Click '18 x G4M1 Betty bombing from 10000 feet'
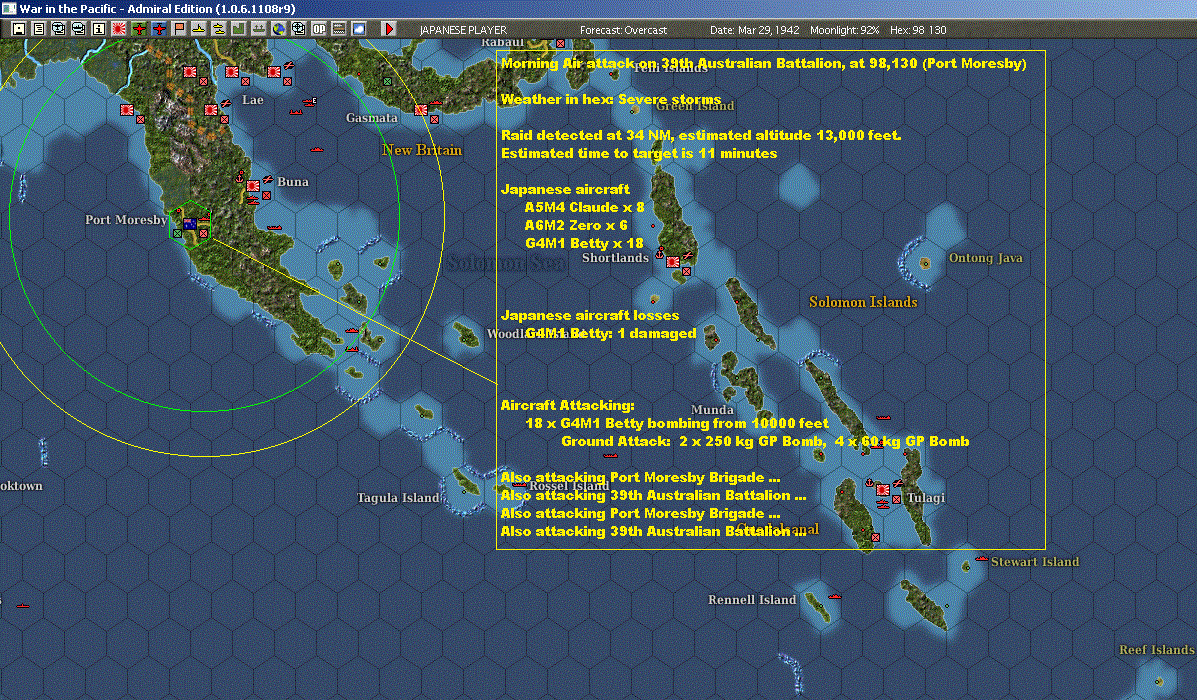 pos(676,423)
